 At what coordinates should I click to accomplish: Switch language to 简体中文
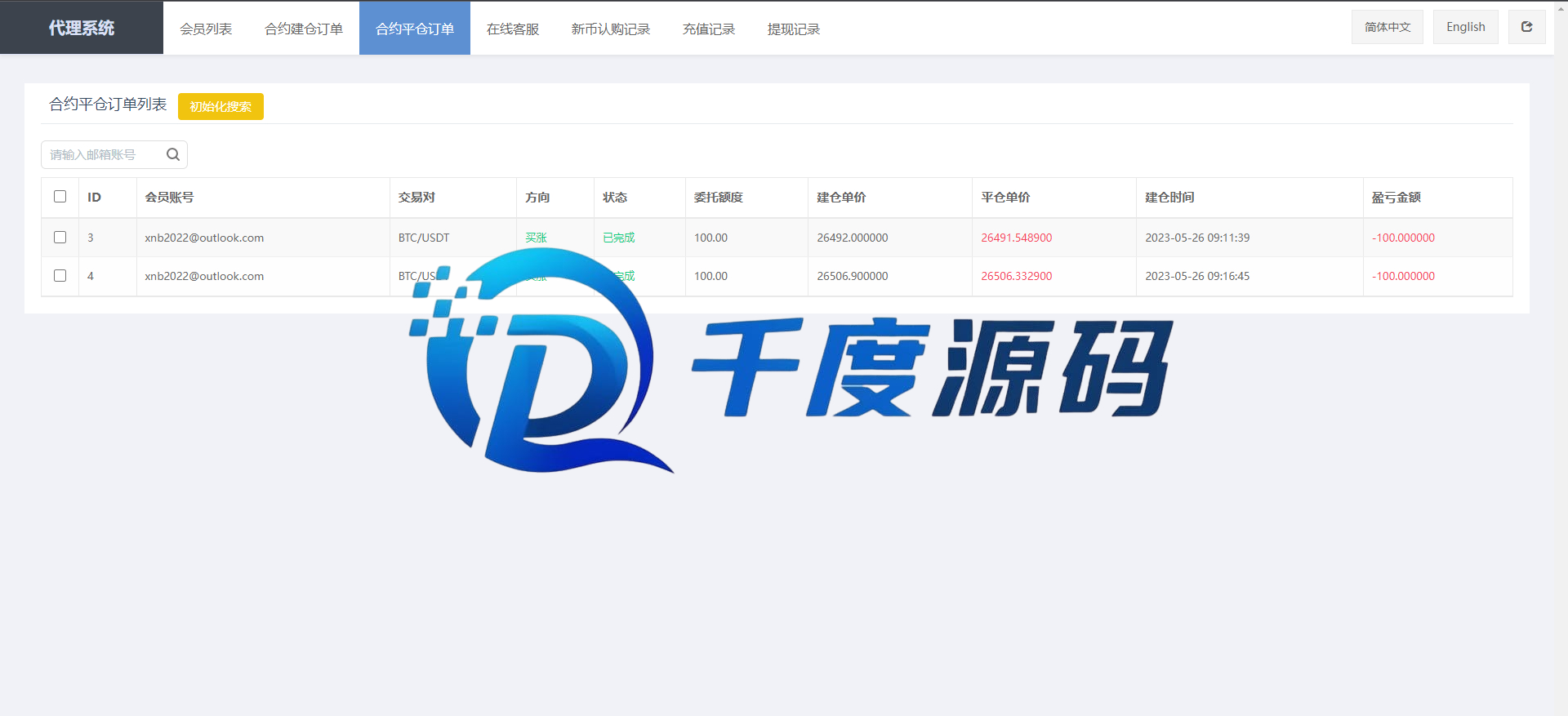point(1388,27)
